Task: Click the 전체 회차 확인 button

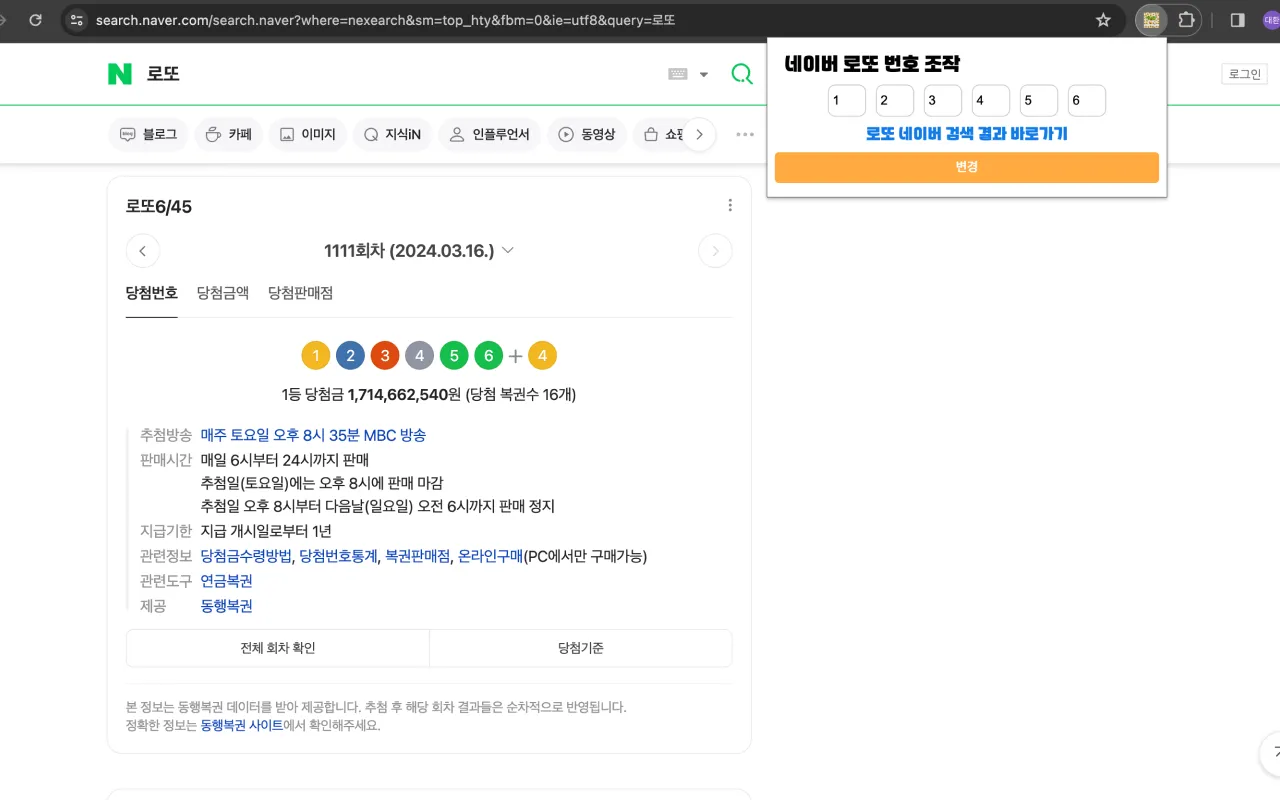Action: coord(278,648)
